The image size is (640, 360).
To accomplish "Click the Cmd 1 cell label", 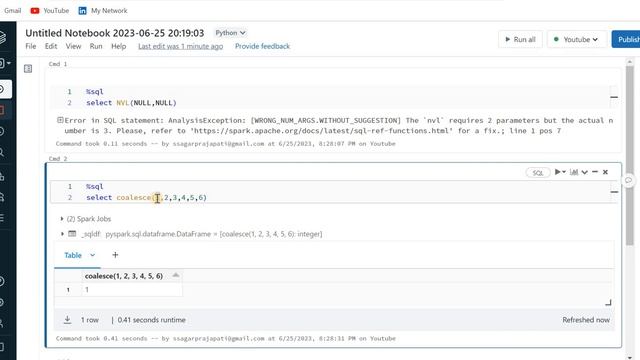I will point(58,64).
